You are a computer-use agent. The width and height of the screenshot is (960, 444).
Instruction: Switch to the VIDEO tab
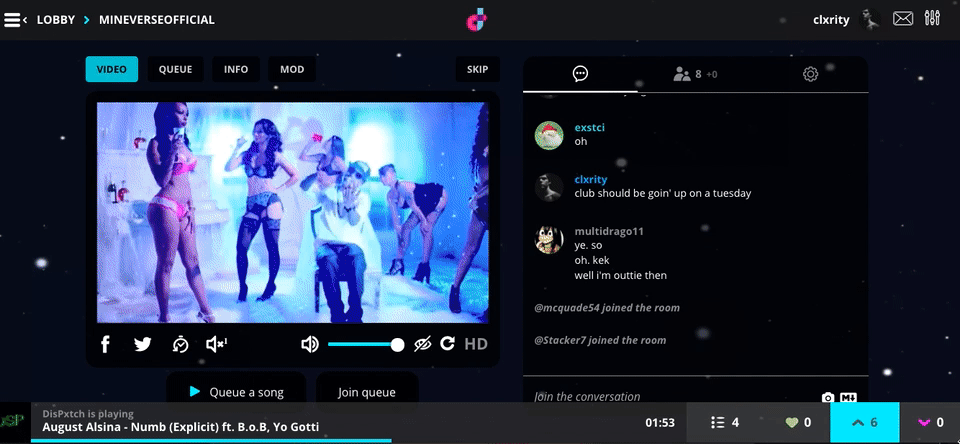112,69
